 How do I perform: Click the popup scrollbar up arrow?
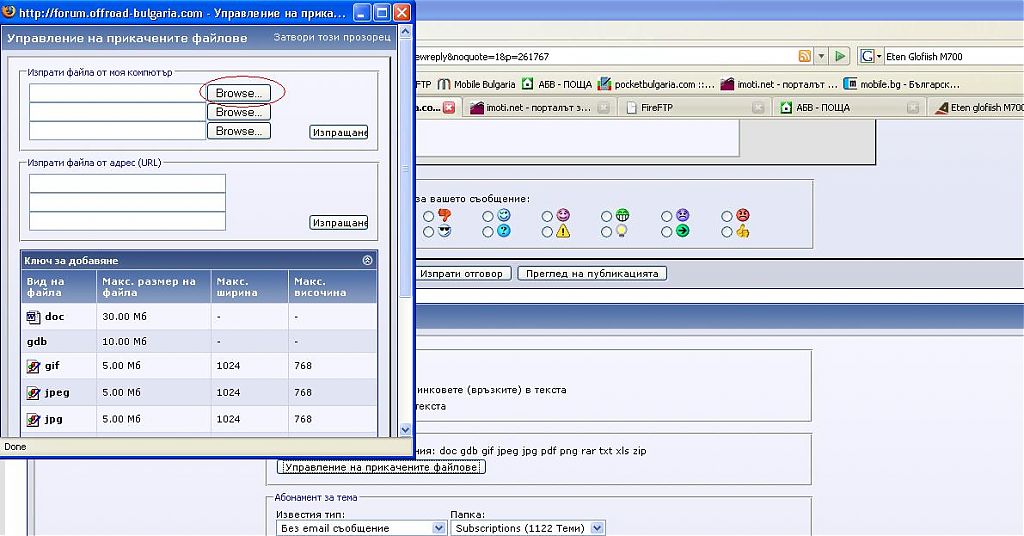click(x=406, y=31)
